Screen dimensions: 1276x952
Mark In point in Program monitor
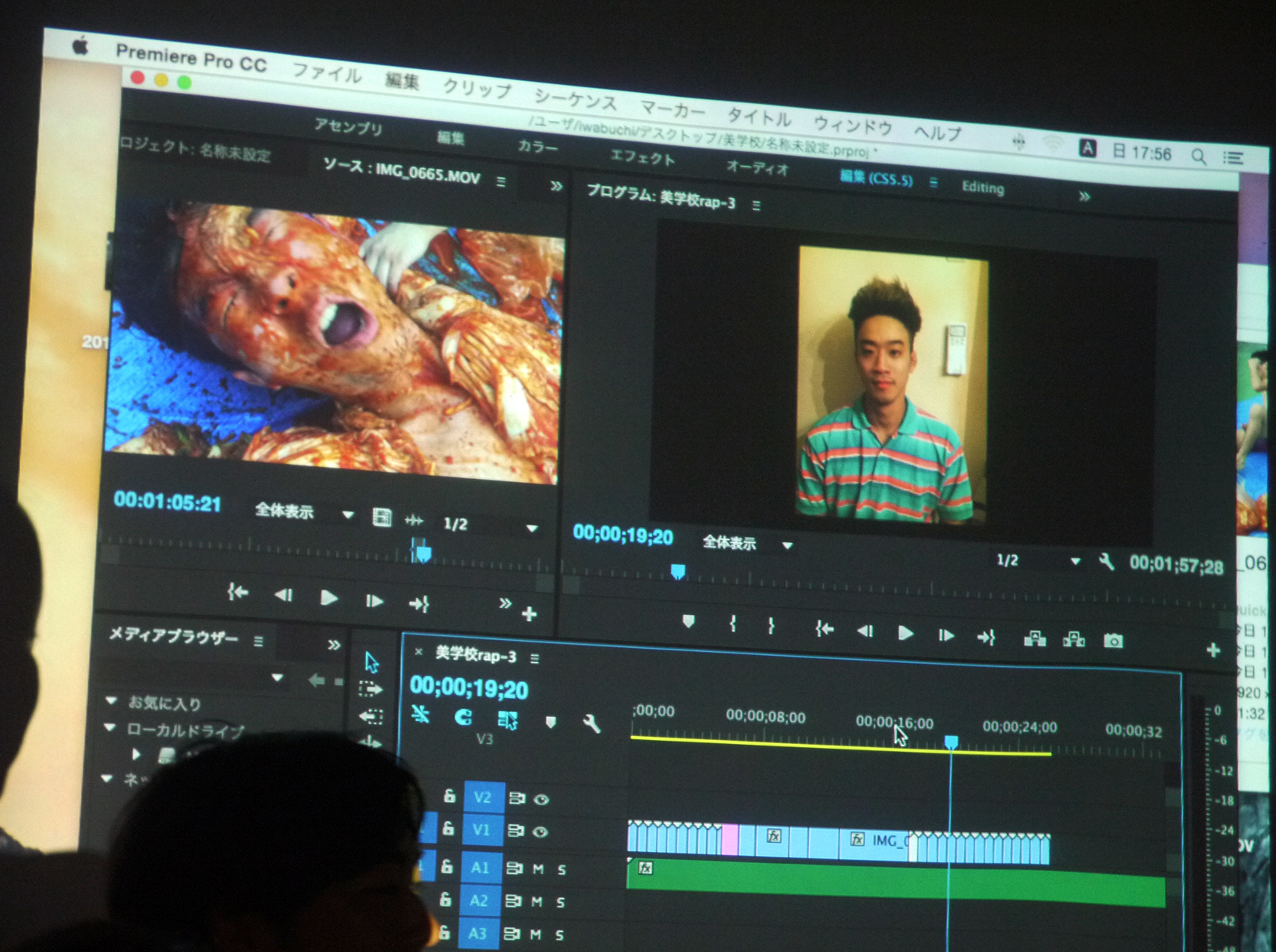tap(733, 624)
